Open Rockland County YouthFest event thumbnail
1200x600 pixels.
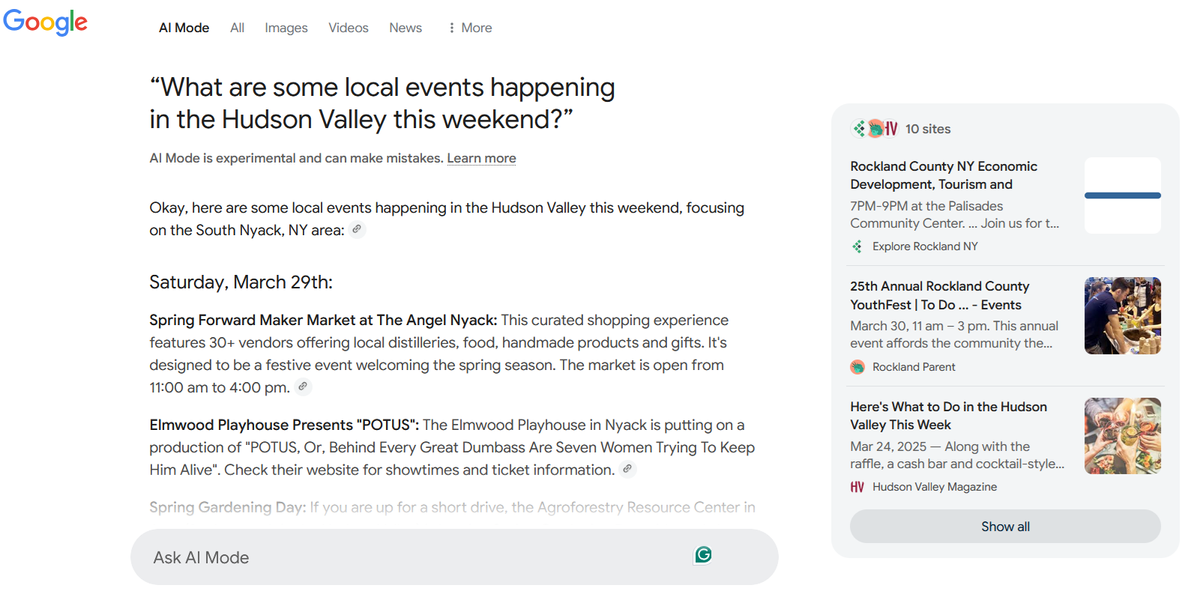[x=1123, y=316]
